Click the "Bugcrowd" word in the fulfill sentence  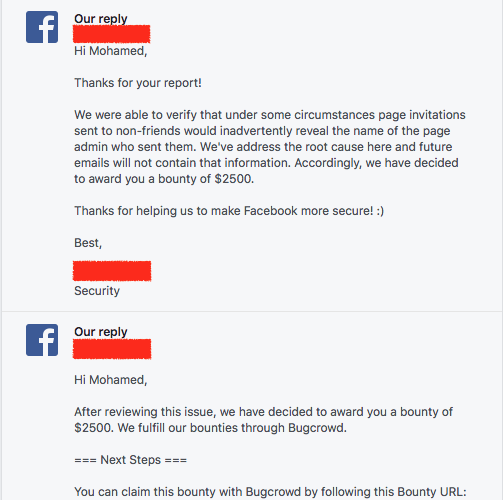pyautogui.click(x=316, y=428)
